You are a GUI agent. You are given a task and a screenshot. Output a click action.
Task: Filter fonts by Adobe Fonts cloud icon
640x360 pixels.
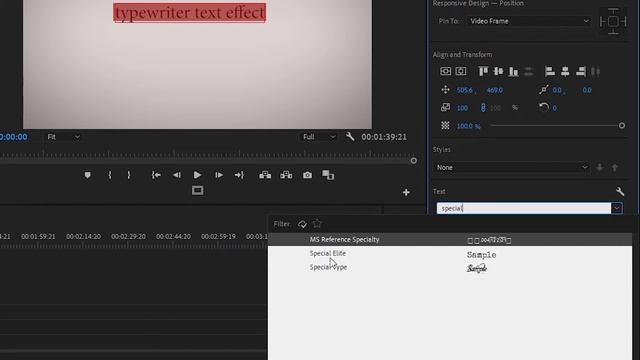click(302, 224)
